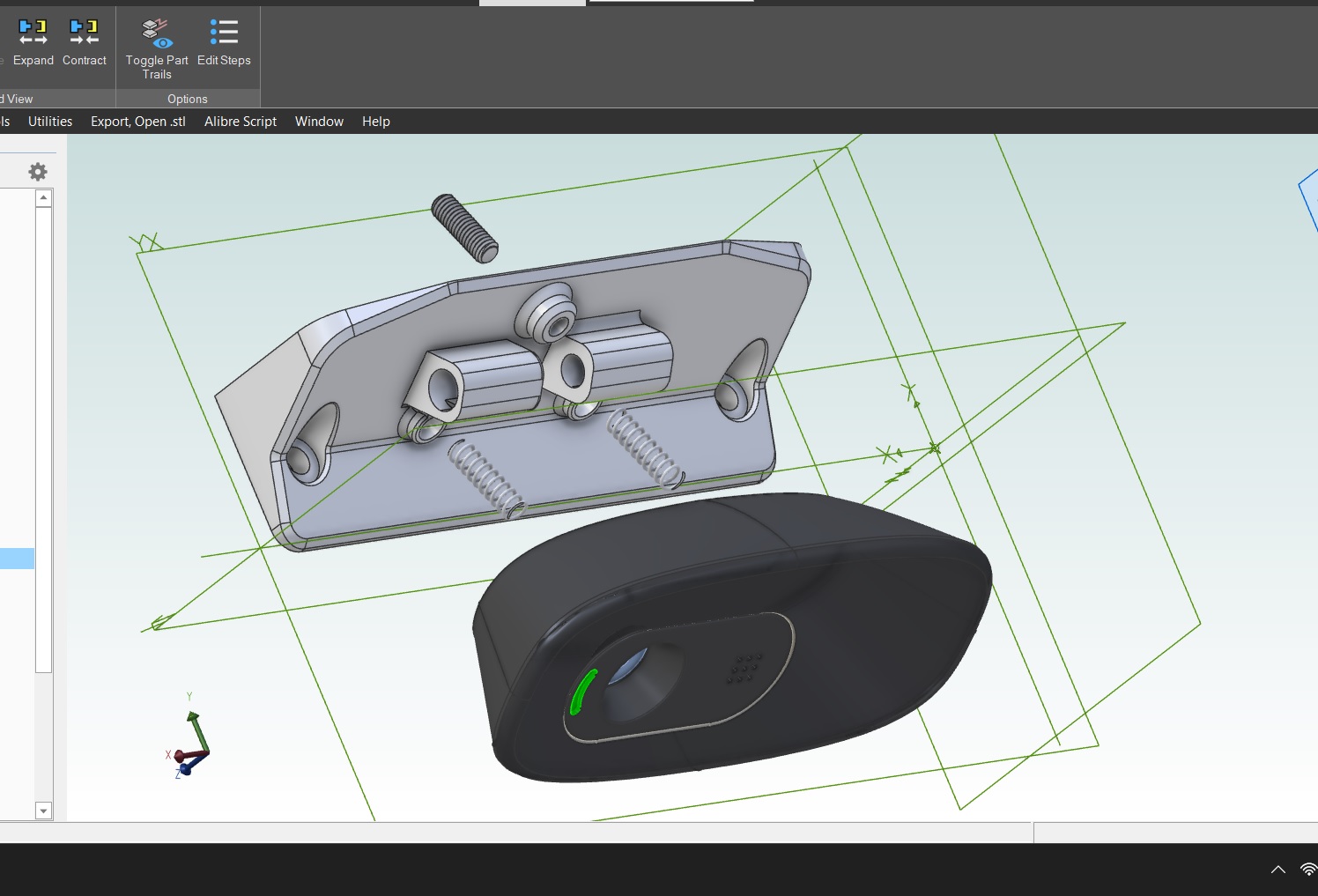Open the Wi-Fi network tray icon
Screen dimensions: 1318x896
(x=1309, y=869)
